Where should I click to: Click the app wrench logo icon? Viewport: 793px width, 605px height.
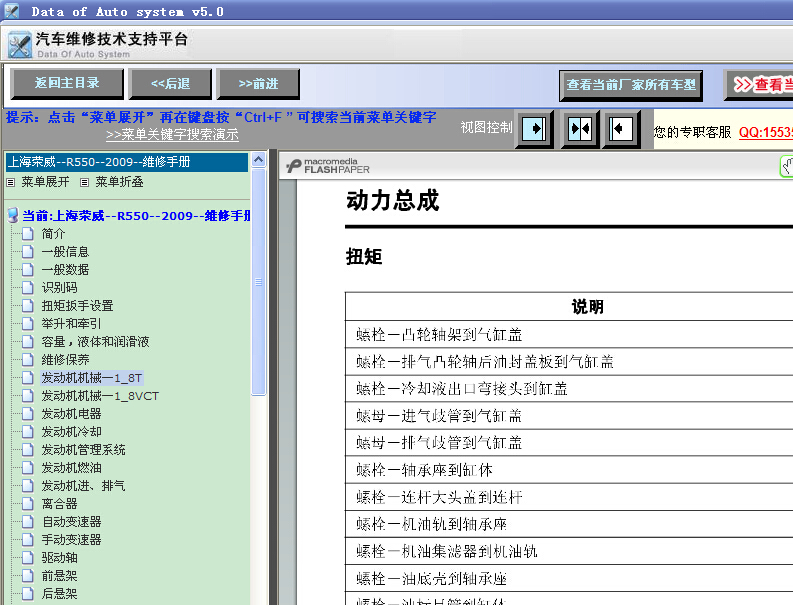click(x=20, y=45)
